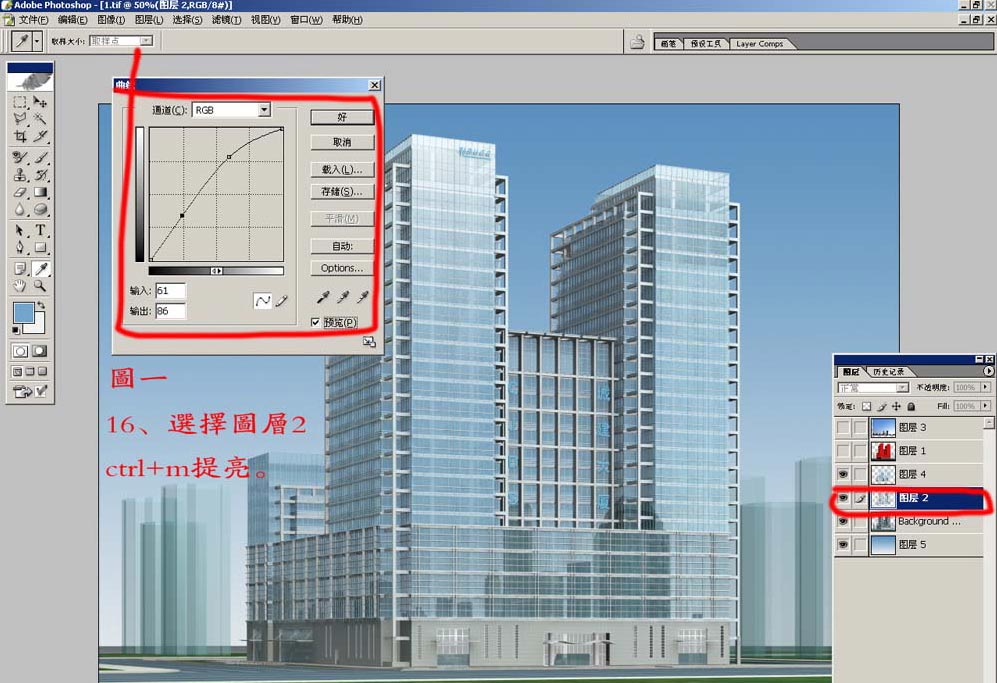The height and width of the screenshot is (683, 997).
Task: Click the 输出 output value field
Action: coord(170,311)
